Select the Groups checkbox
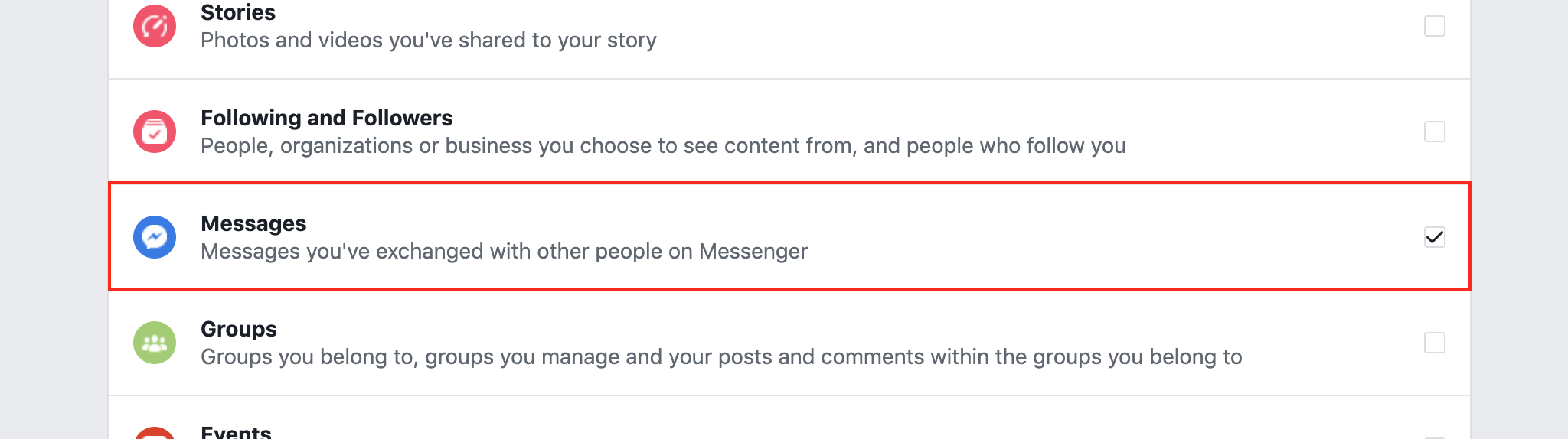This screenshot has height=439, width=1568. (1434, 343)
